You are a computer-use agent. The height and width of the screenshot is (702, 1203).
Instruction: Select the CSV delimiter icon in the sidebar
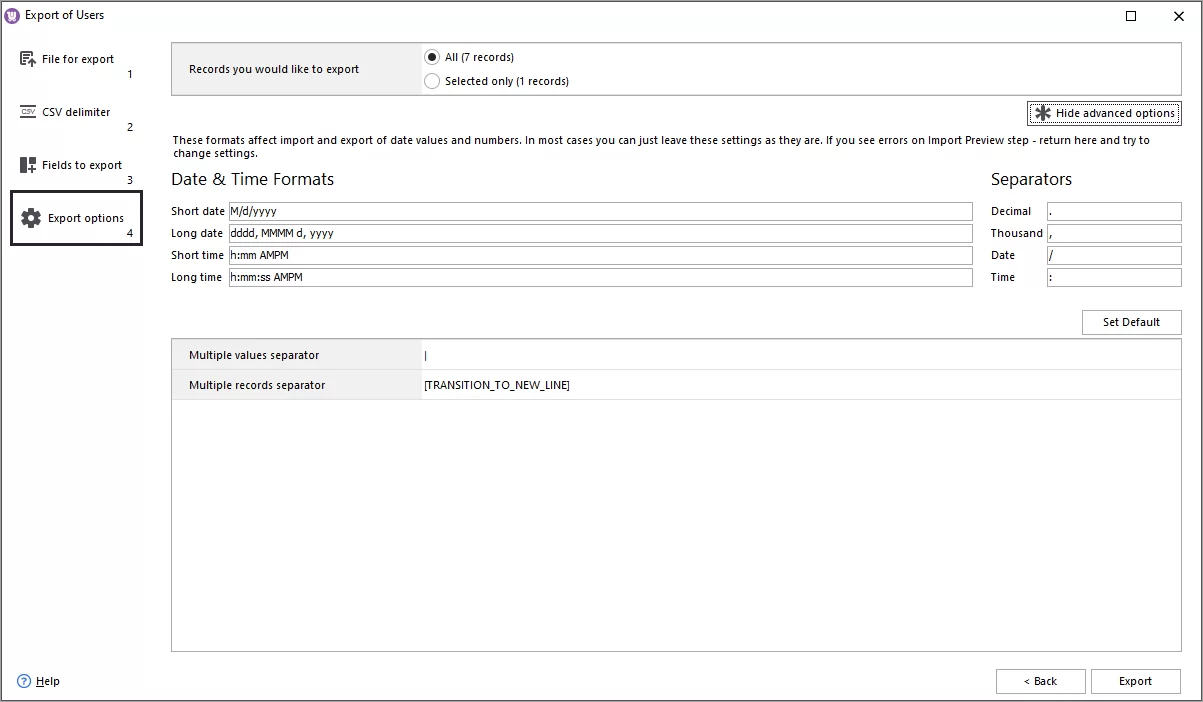coord(26,112)
